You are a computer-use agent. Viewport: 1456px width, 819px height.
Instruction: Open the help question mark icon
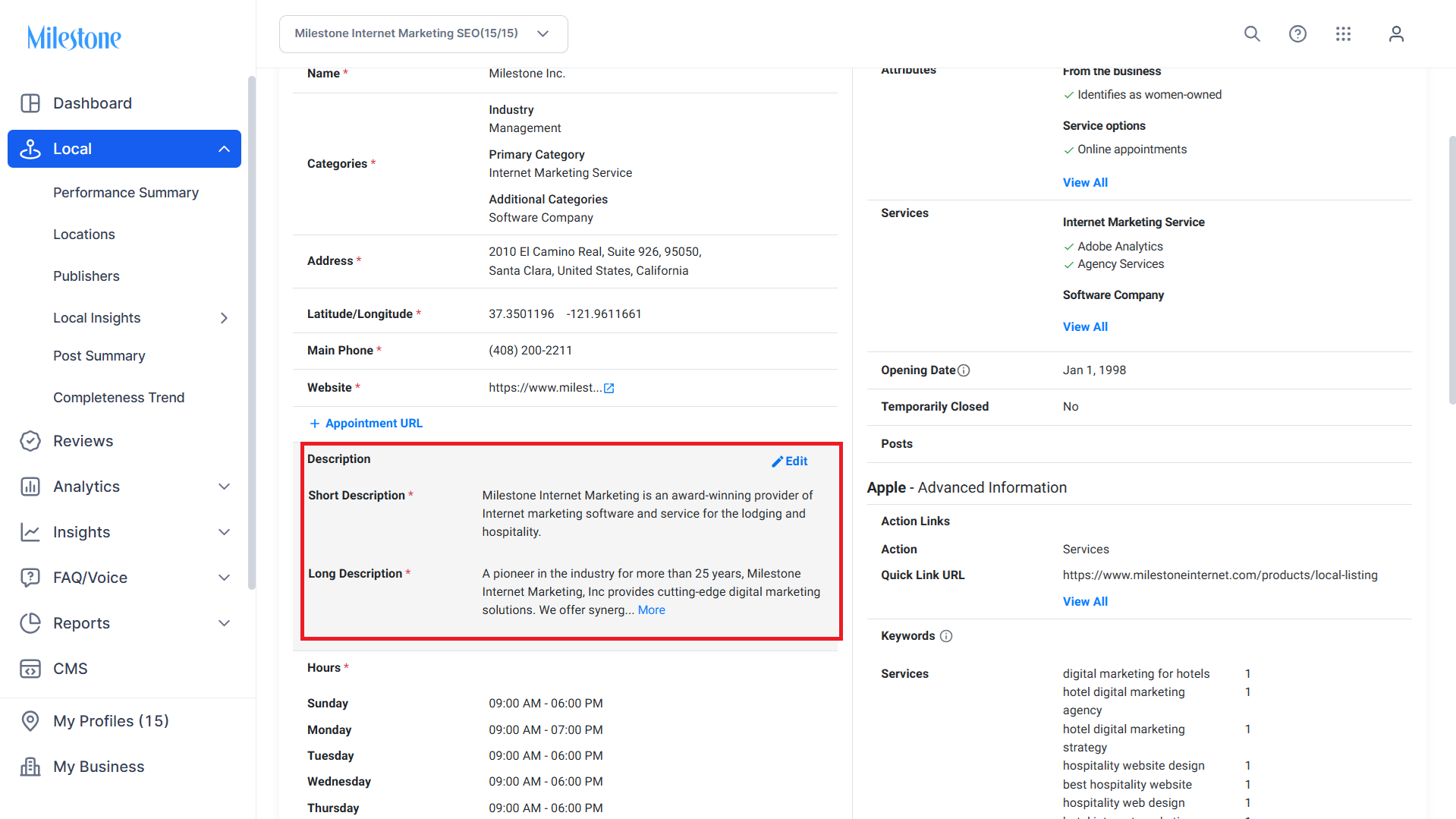pos(1297,34)
